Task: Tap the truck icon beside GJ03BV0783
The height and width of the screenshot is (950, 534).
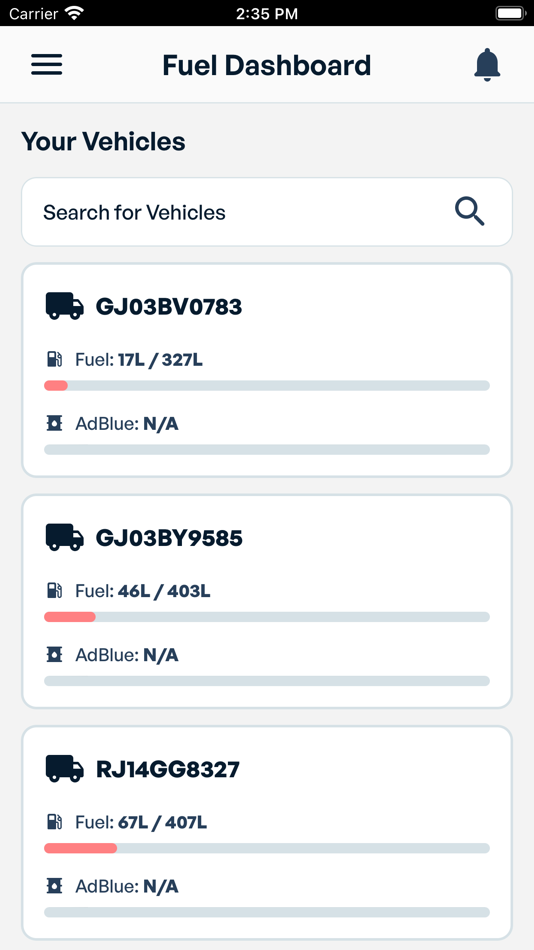Action: tap(64, 306)
